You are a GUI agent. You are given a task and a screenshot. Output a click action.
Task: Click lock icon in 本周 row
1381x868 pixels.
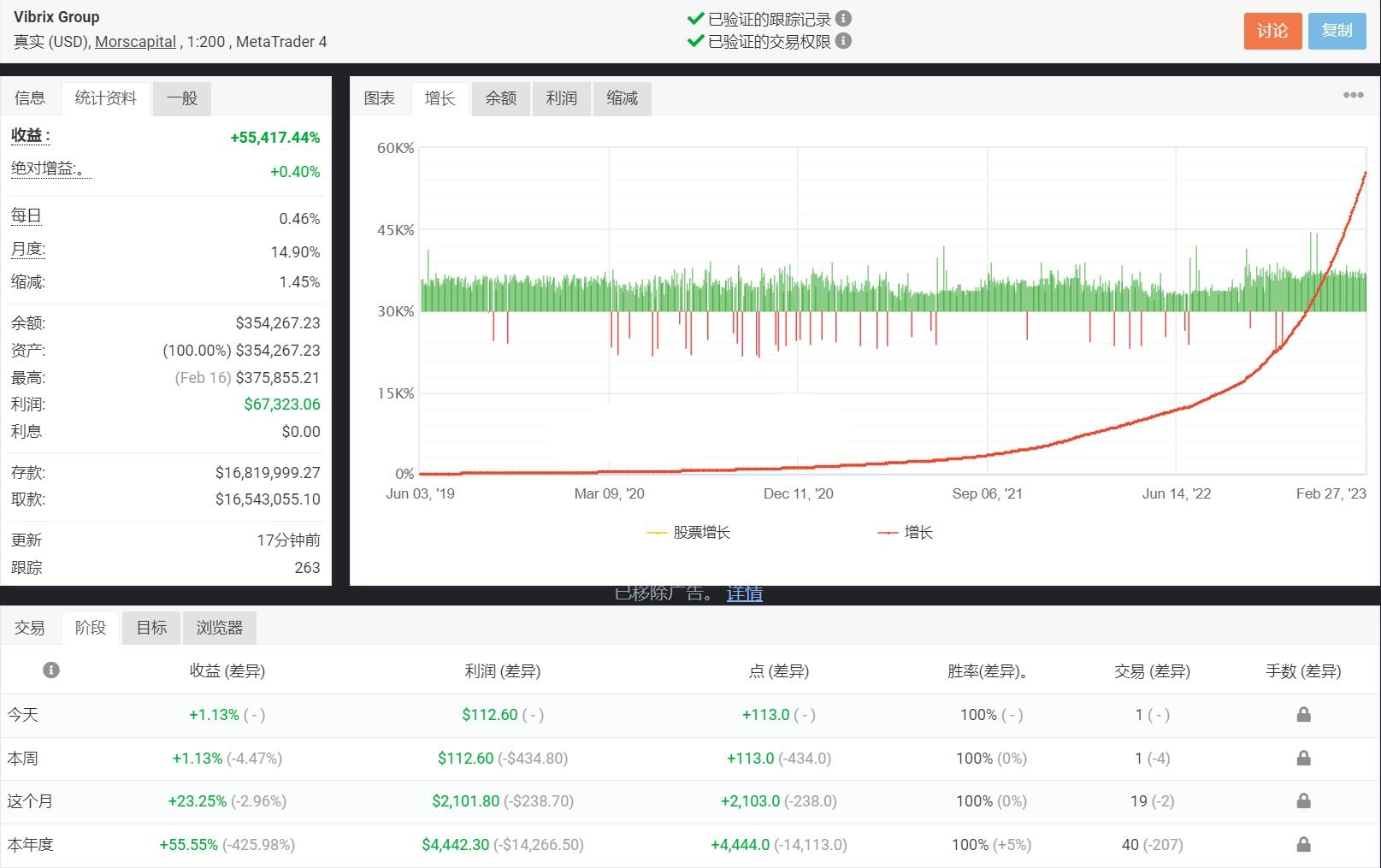(x=1303, y=759)
